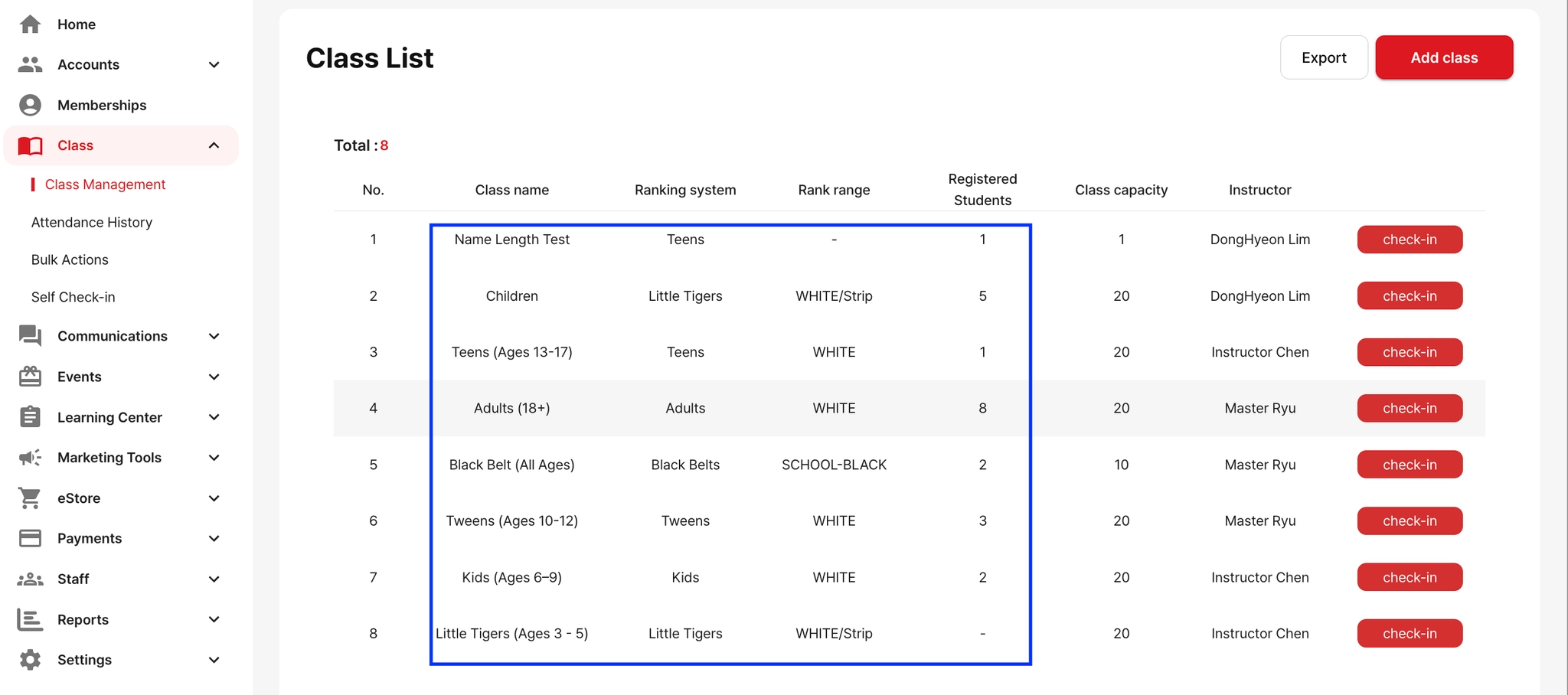Screen dimensions: 1568x695
Task: Open the Self Check-in menu item
Action: coord(73,297)
